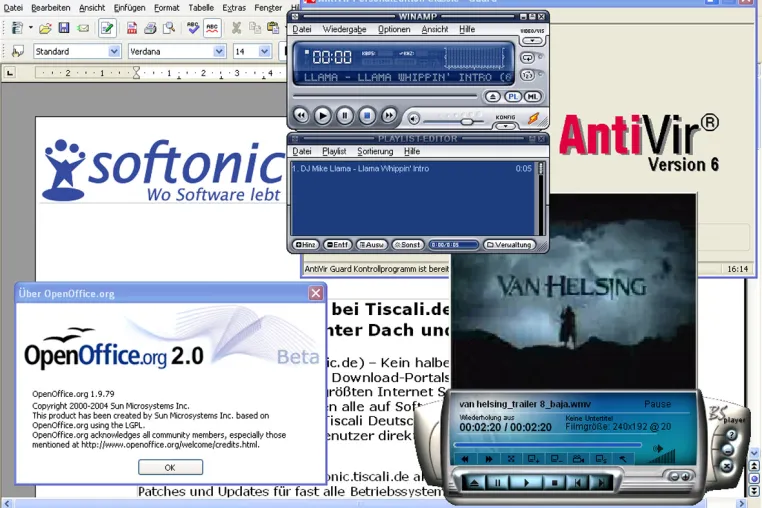Export directly as PDF in OpenOffice toolbar

132,28
